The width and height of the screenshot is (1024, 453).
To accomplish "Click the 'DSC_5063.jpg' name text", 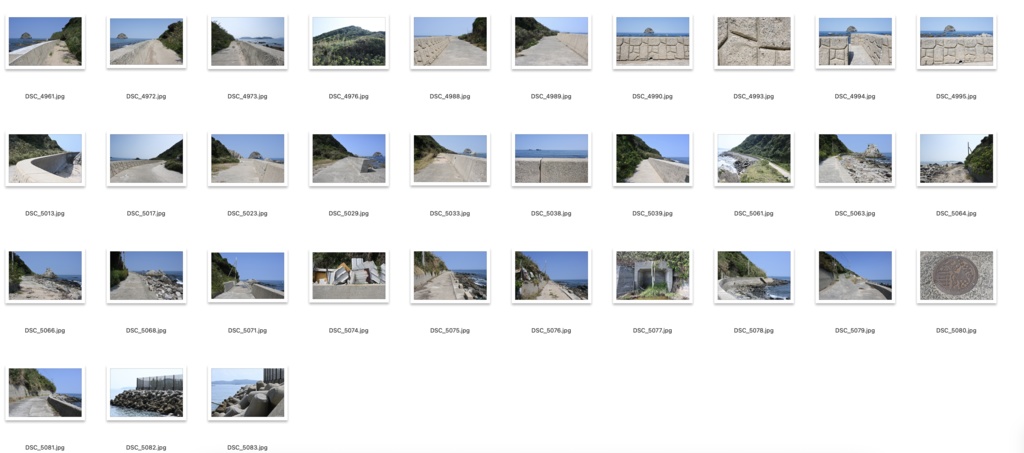I will (855, 213).
